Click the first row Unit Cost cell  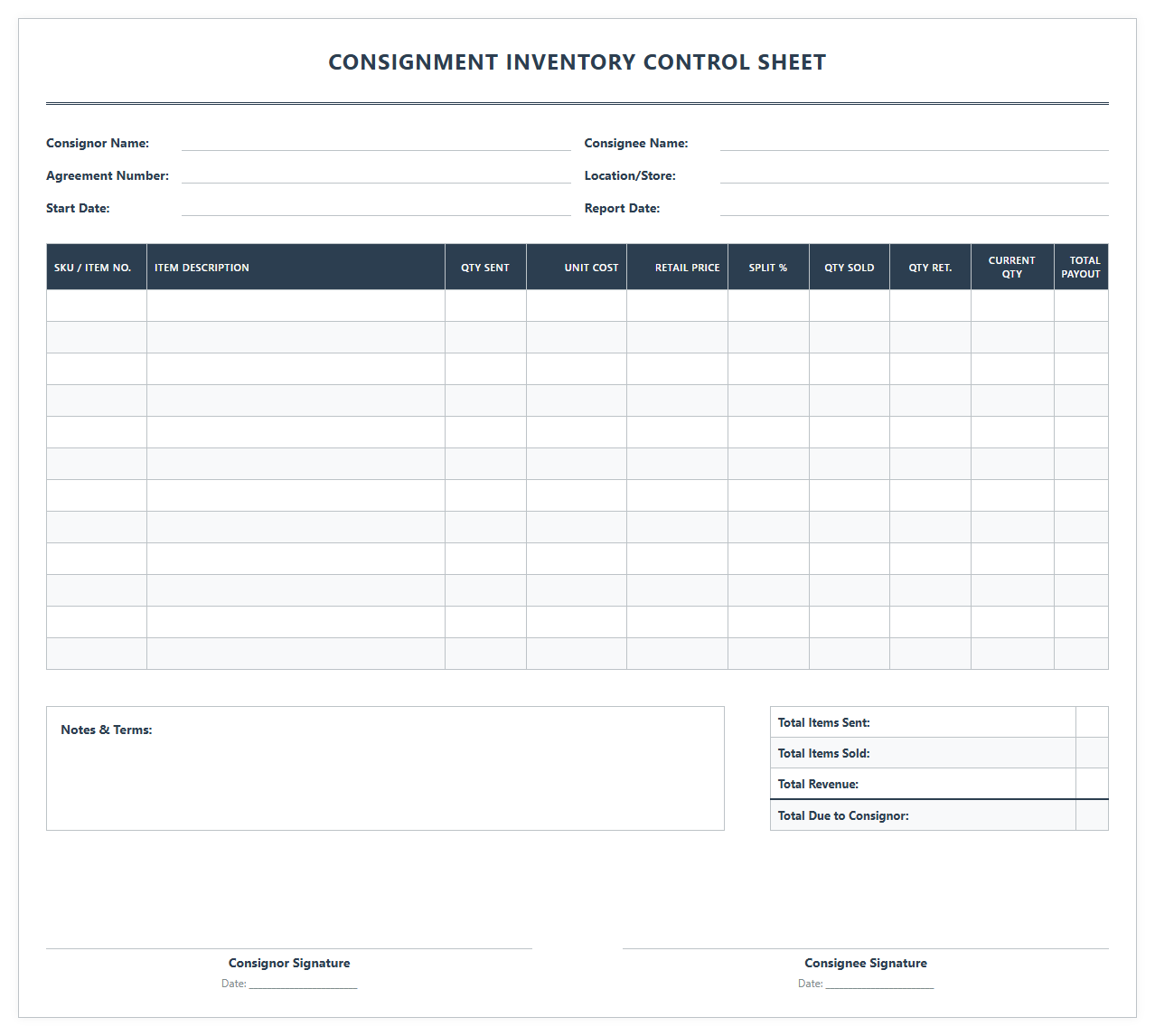(x=577, y=306)
